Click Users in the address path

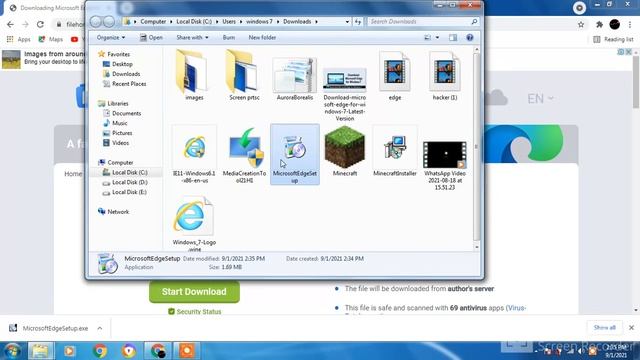tap(229, 22)
